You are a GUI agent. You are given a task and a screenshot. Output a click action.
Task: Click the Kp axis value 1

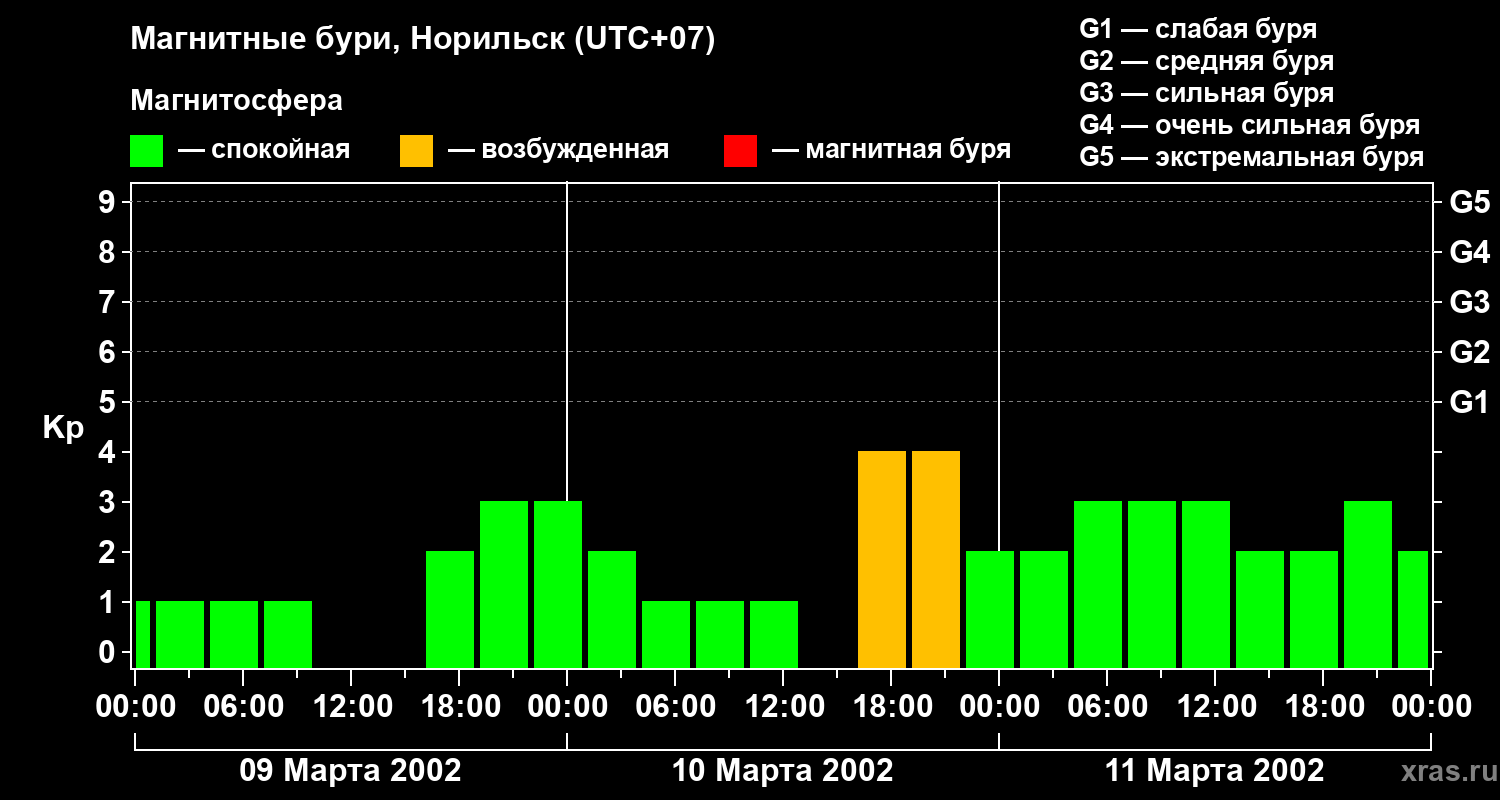point(109,602)
